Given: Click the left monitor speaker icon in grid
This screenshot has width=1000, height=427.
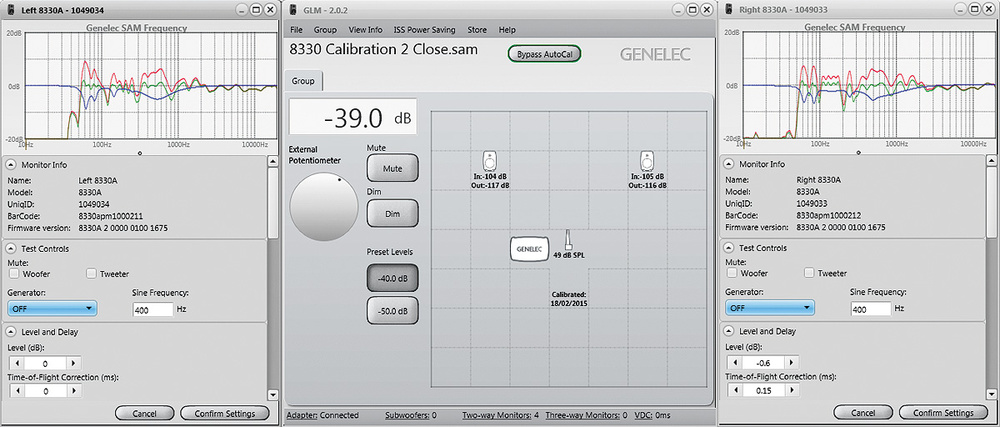Looking at the screenshot, I should (490, 160).
